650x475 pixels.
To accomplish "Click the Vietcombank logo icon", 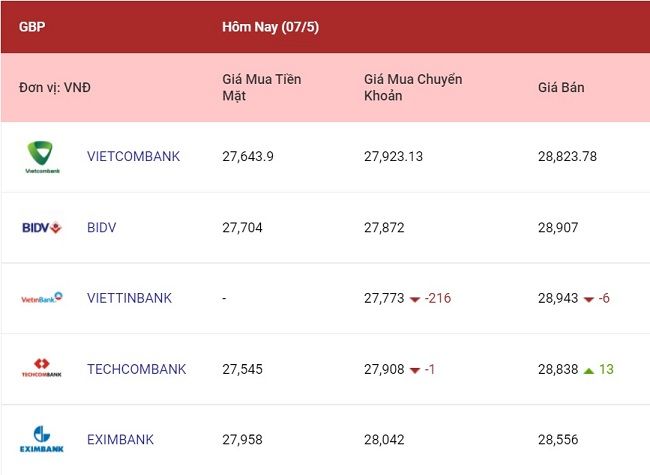I will pyautogui.click(x=42, y=157).
